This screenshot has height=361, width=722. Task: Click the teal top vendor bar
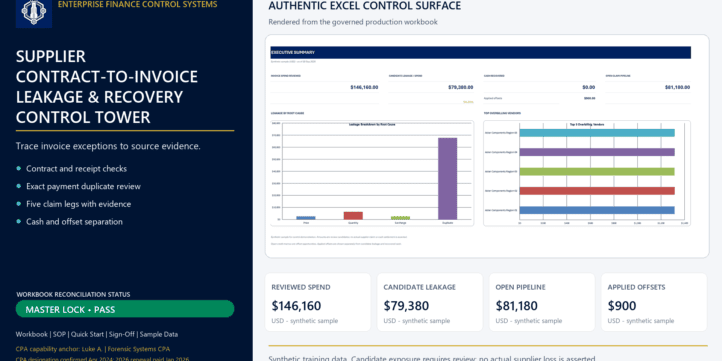coord(597,133)
